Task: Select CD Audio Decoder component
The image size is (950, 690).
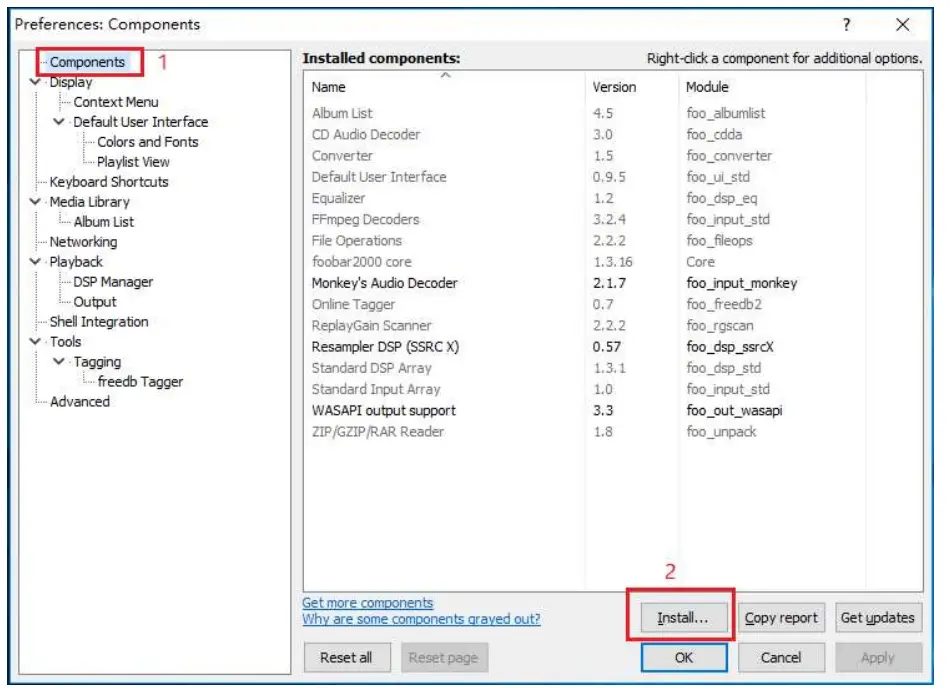Action: click(613, 134)
